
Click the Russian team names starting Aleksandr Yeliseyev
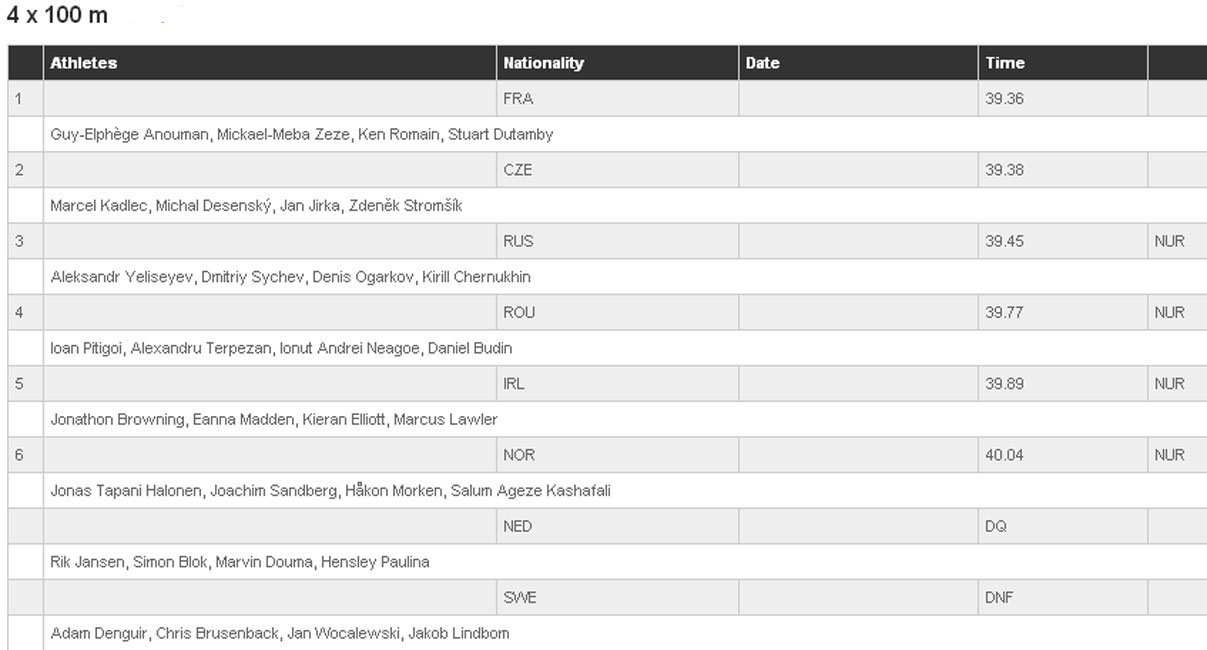(290, 277)
